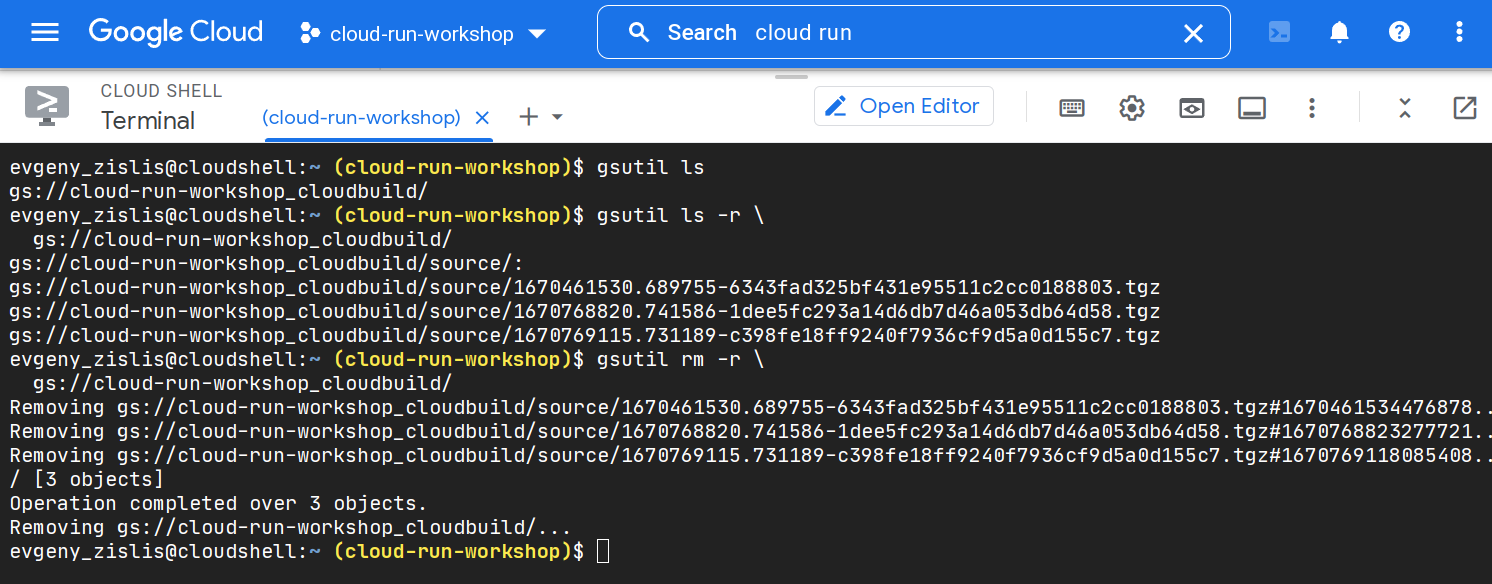The width and height of the screenshot is (1492, 584).
Task: Toggle the on-screen keyboard icon
Action: click(x=1072, y=108)
